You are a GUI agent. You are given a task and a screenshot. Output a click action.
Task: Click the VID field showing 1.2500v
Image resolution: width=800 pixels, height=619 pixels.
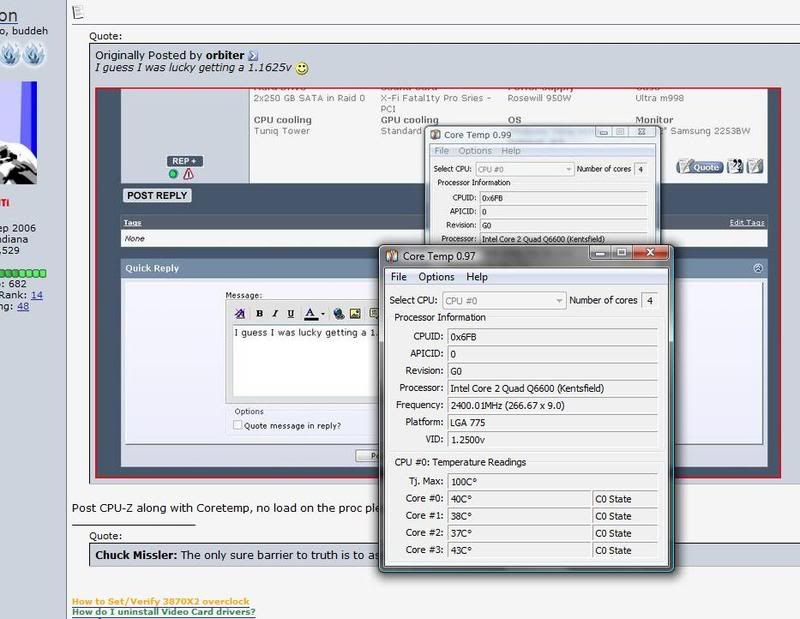tap(553, 440)
